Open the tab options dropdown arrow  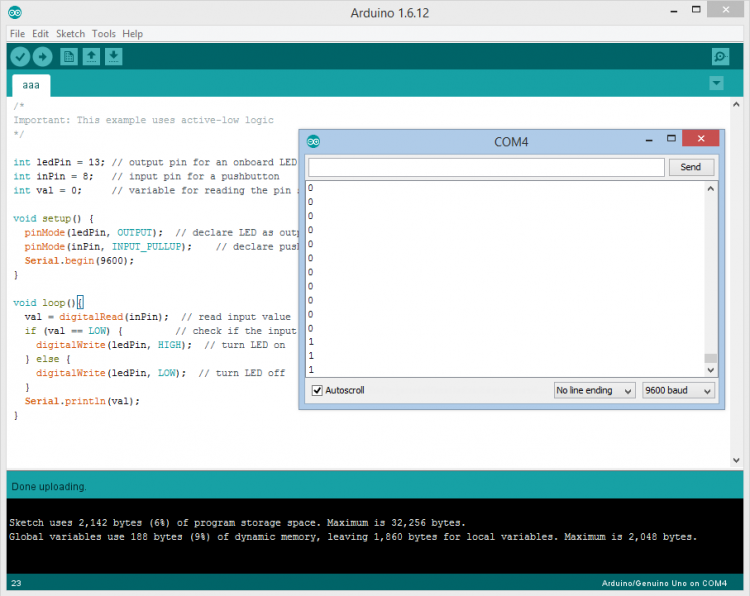(716, 83)
